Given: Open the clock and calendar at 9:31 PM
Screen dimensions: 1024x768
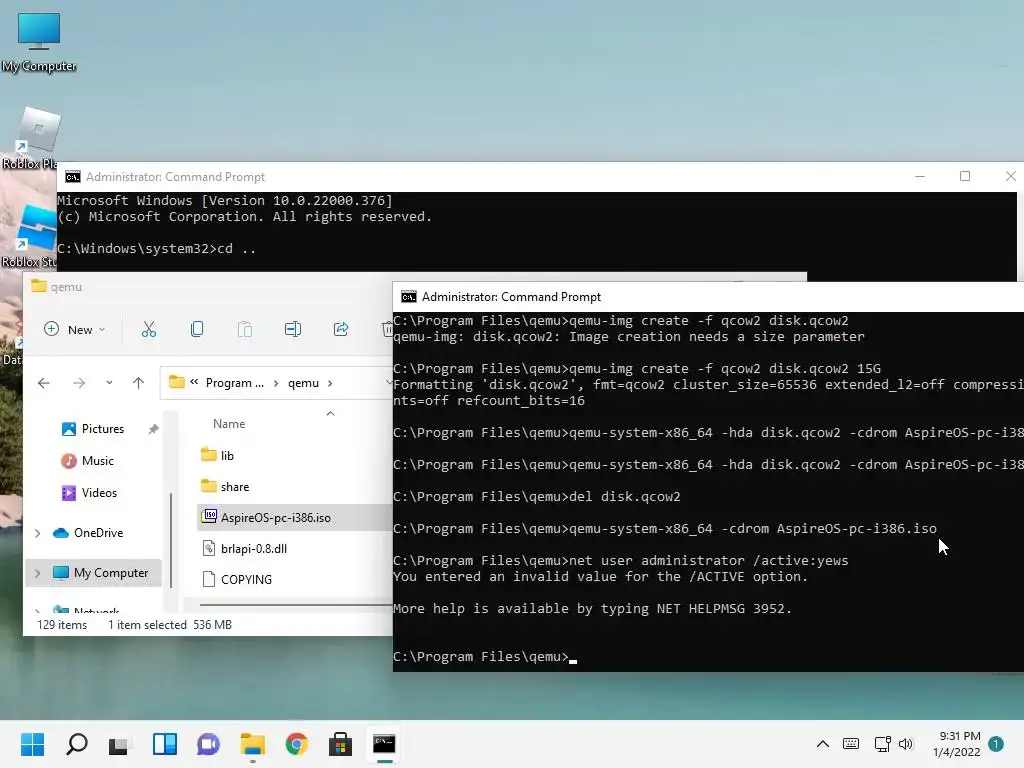Looking at the screenshot, I should pyautogui.click(x=957, y=744).
